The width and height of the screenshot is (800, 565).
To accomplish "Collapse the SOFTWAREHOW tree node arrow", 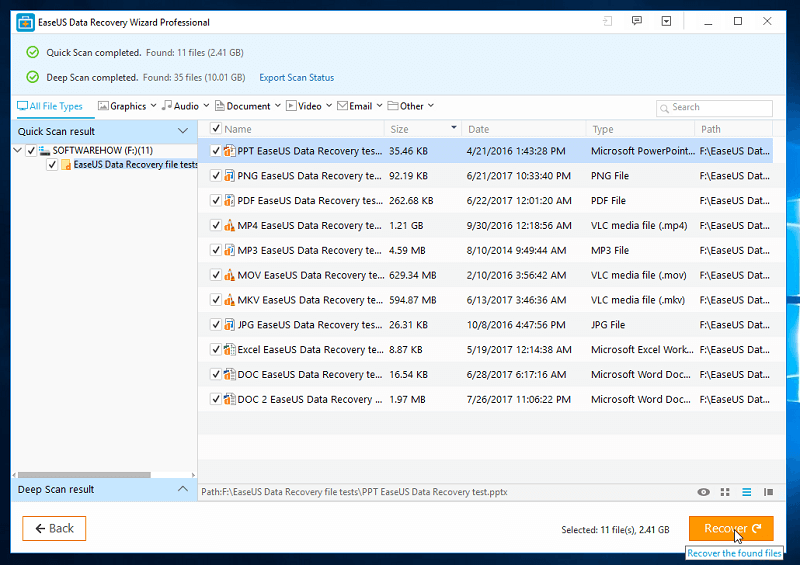I will pyautogui.click(x=18, y=150).
